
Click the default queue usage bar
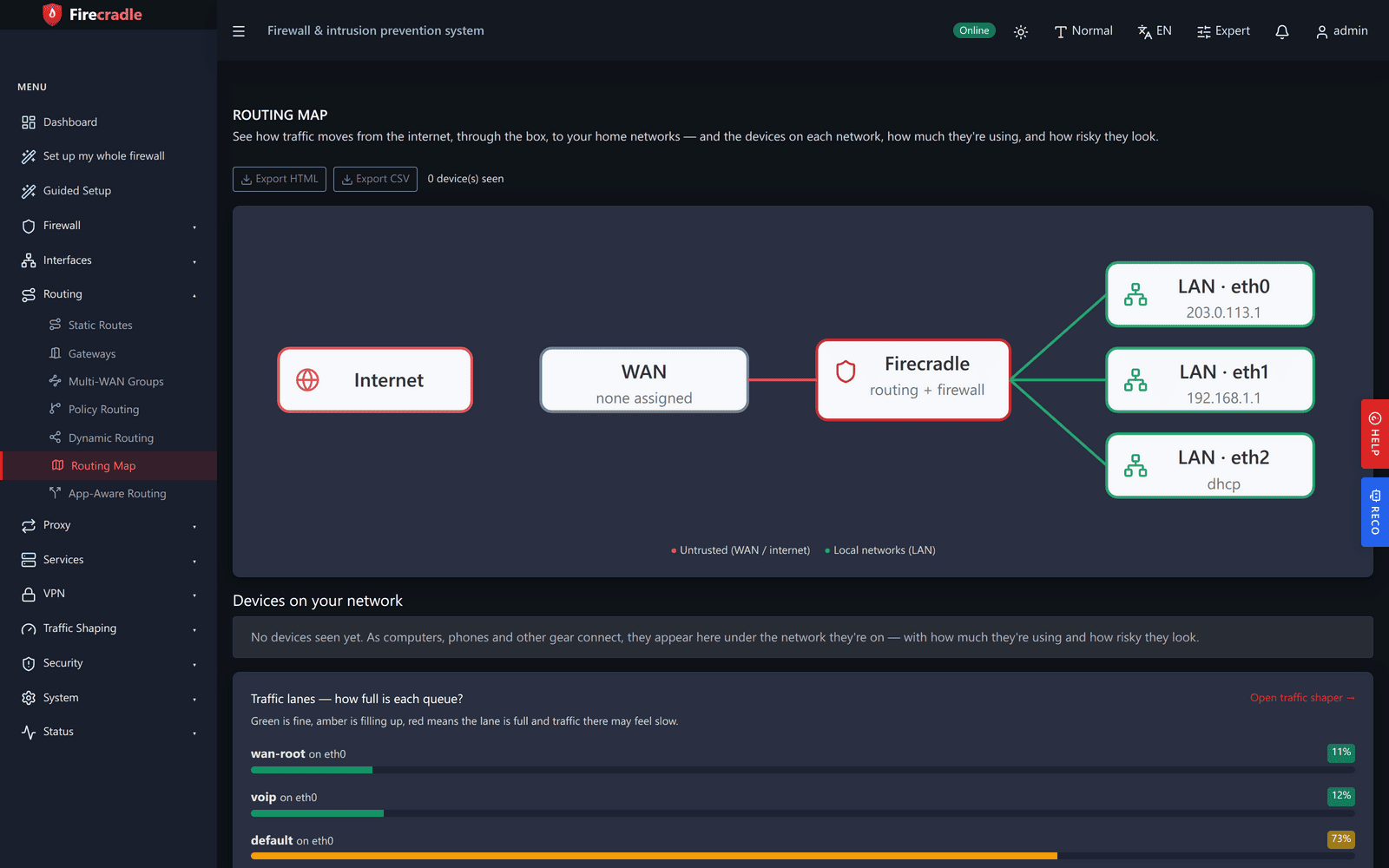pyautogui.click(x=803, y=856)
